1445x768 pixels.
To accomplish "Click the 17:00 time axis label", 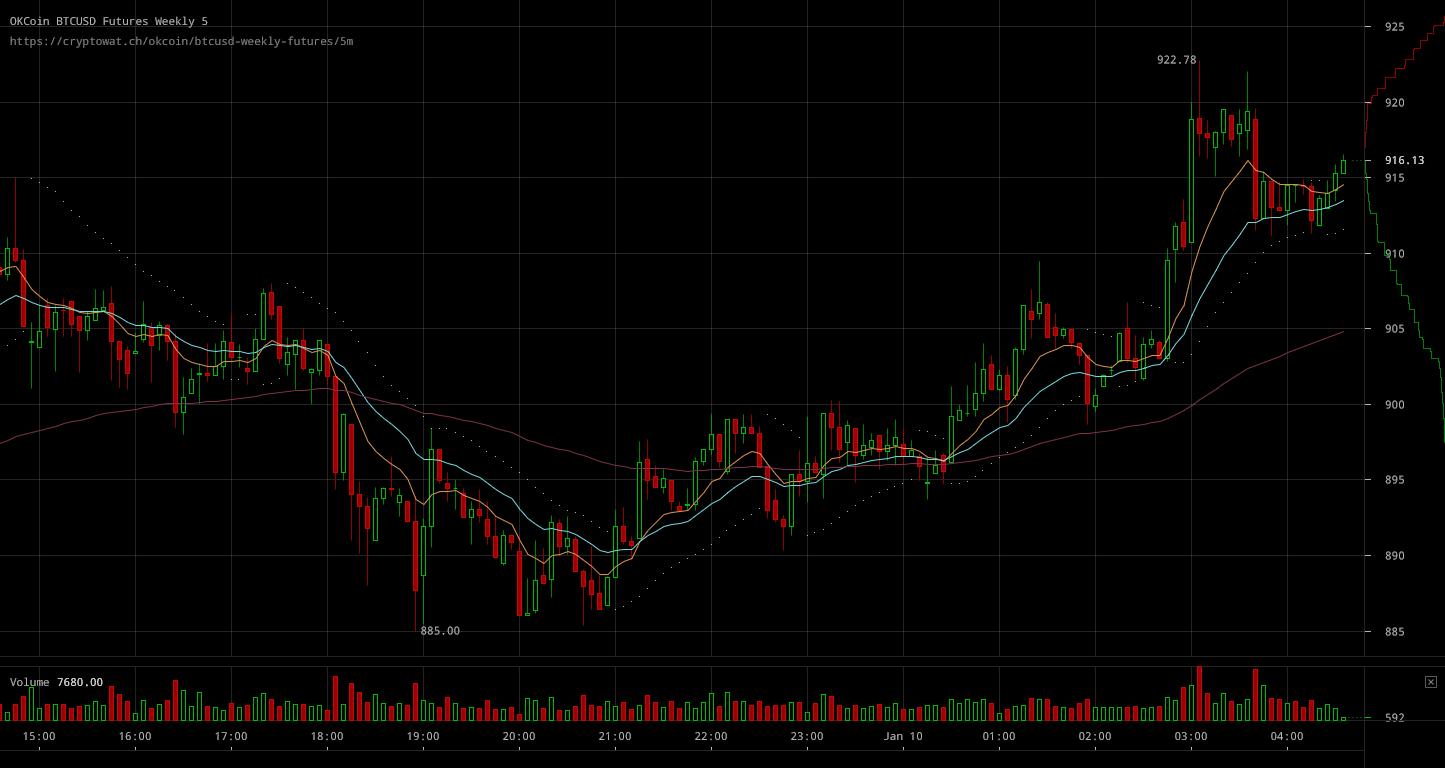I will click(x=231, y=737).
